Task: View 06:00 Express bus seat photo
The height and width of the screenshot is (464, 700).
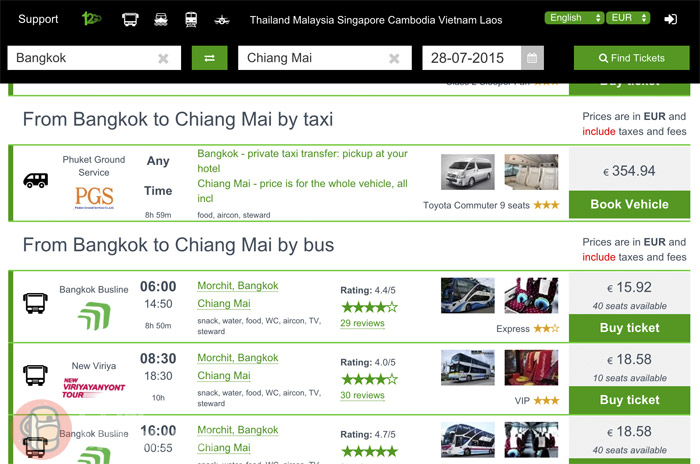Action: tap(531, 295)
